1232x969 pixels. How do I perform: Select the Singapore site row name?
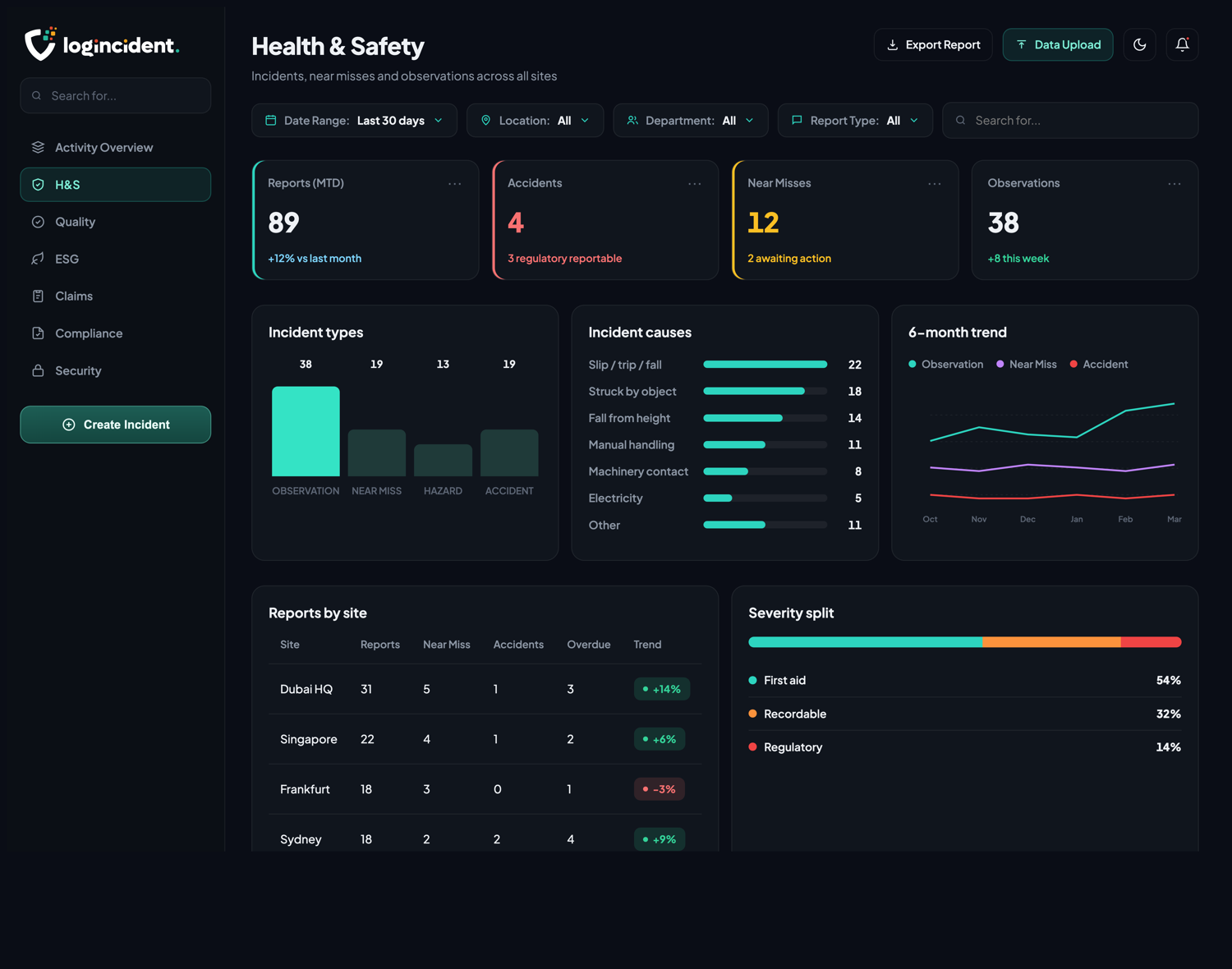pos(309,739)
